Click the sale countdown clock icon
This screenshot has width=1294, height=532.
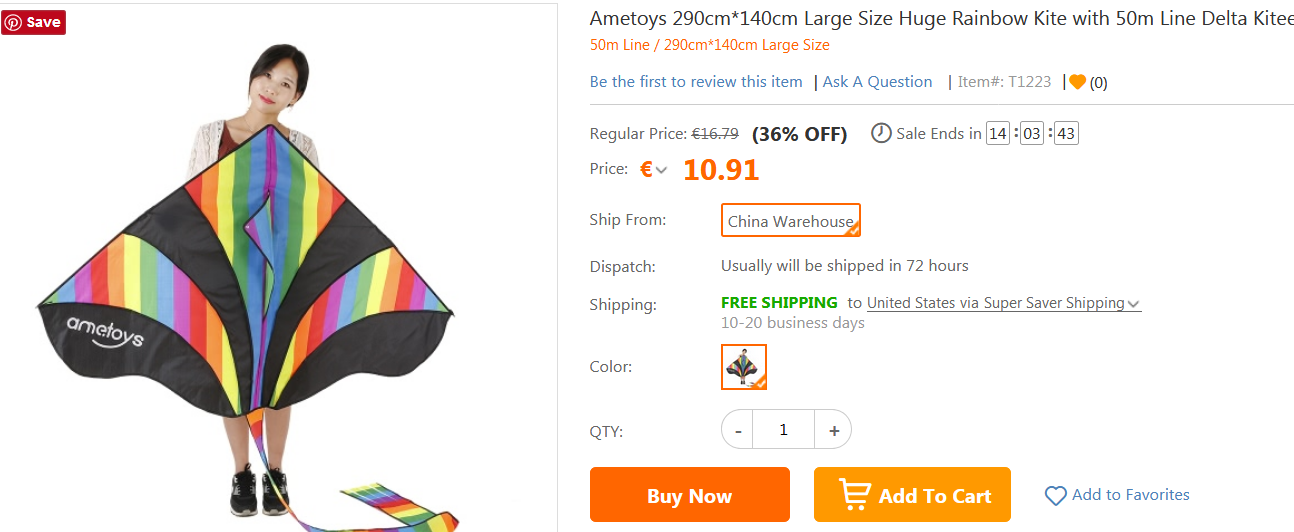click(881, 133)
